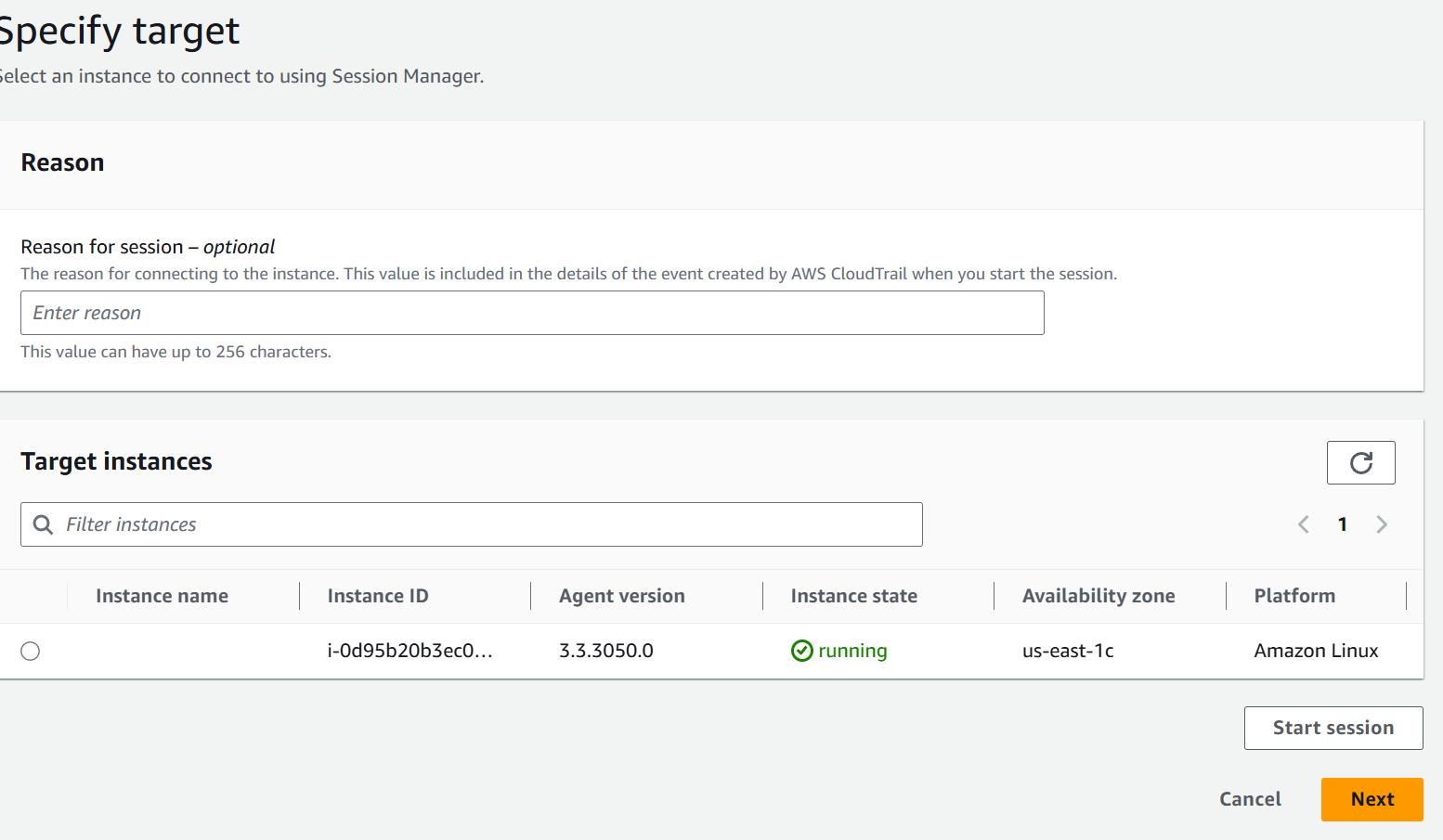Click the Agent version column header
The width and height of the screenshot is (1443, 840).
[x=621, y=596]
